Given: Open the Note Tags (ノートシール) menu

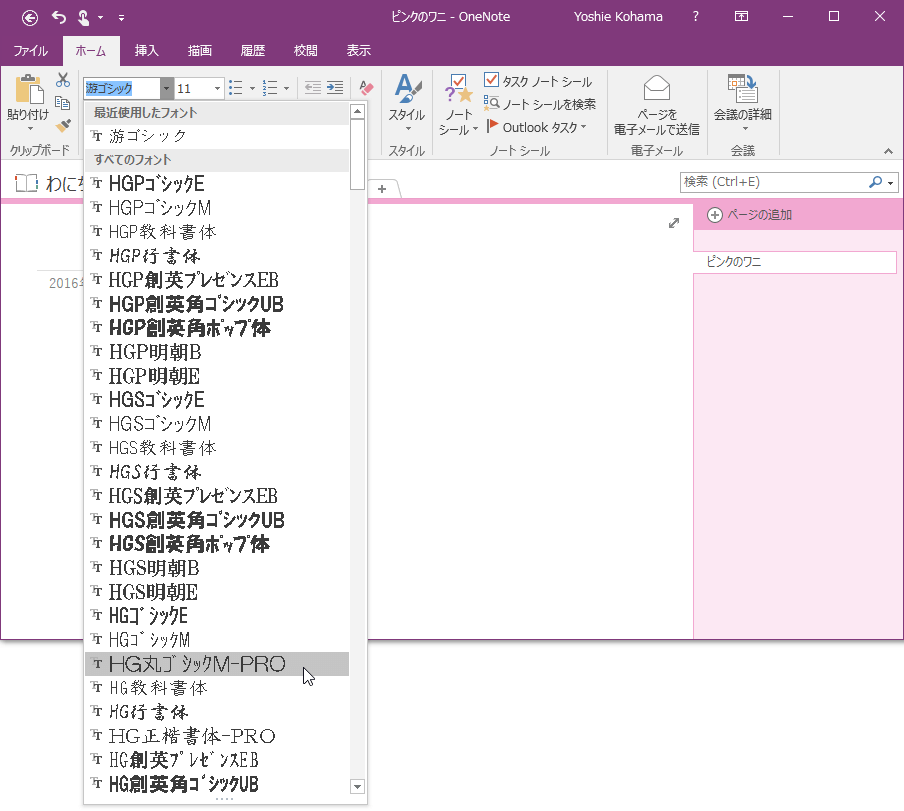Looking at the screenshot, I should (458, 104).
